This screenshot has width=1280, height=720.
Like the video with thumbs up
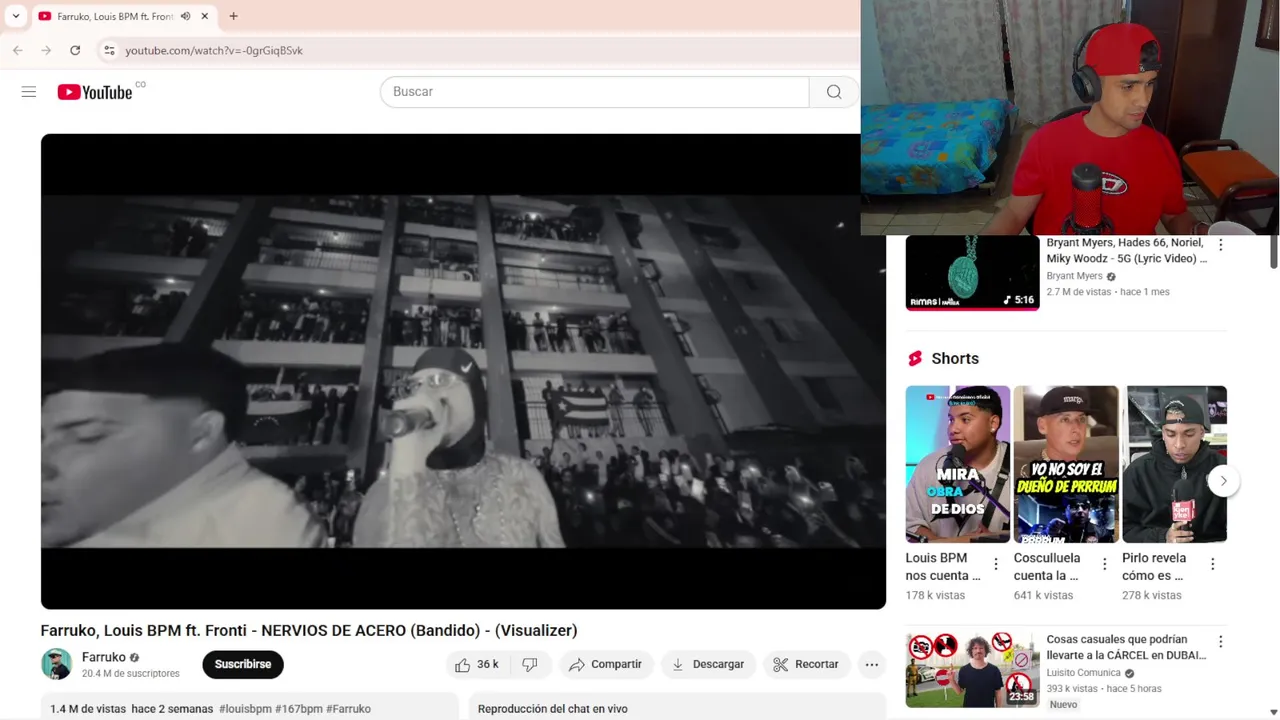[x=476, y=664]
